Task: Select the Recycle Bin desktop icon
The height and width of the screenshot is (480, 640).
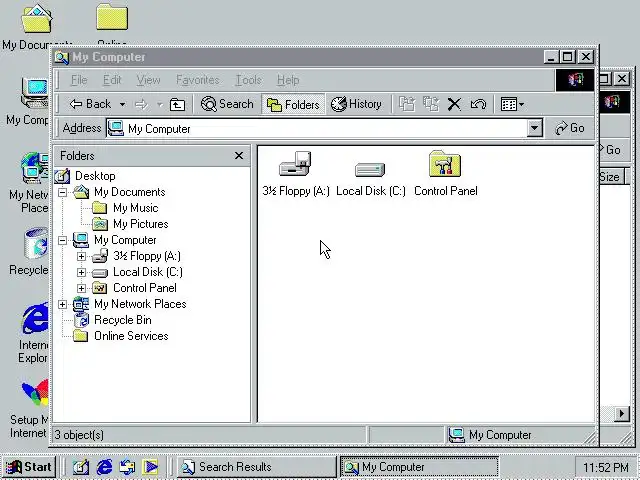Action: click(x=36, y=244)
